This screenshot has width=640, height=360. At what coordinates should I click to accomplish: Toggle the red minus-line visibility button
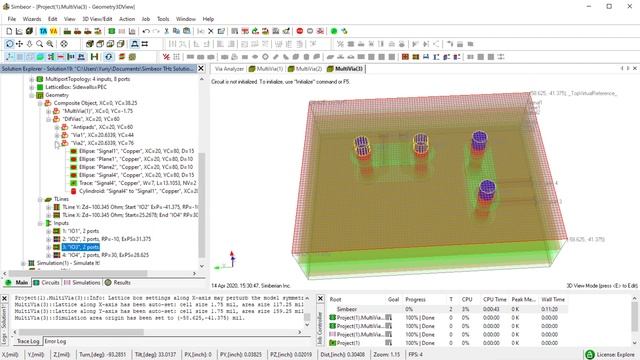(61, 57)
